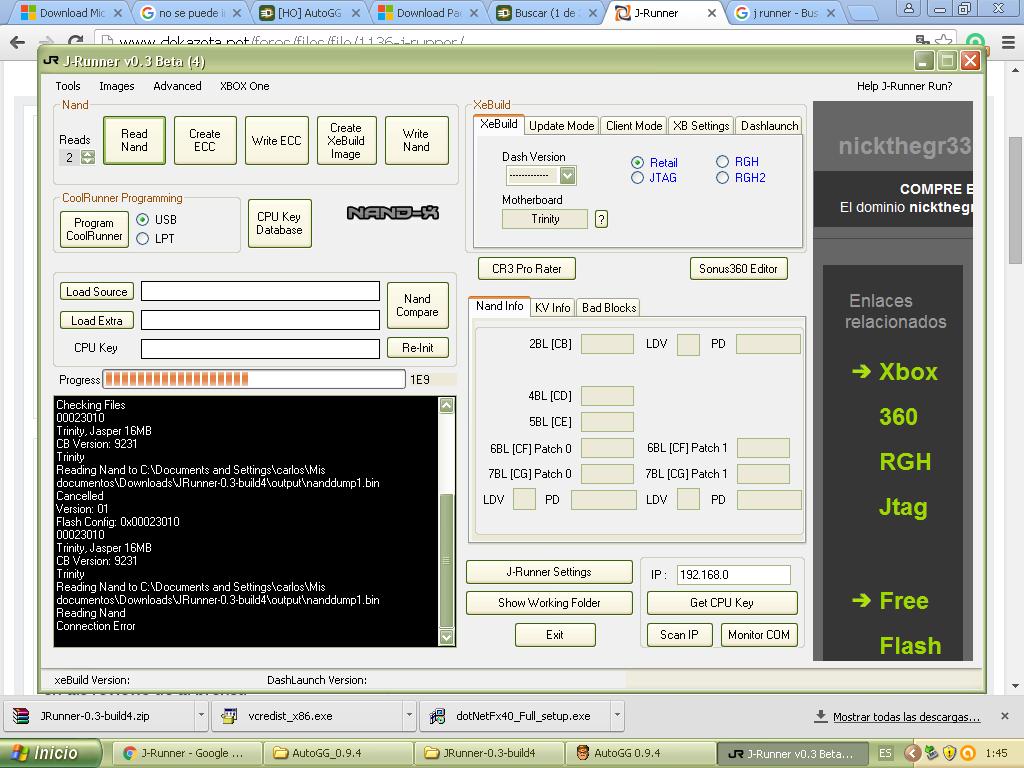This screenshot has height=768, width=1024.
Task: Open the Chrome menu icon
Action: tap(1008, 42)
